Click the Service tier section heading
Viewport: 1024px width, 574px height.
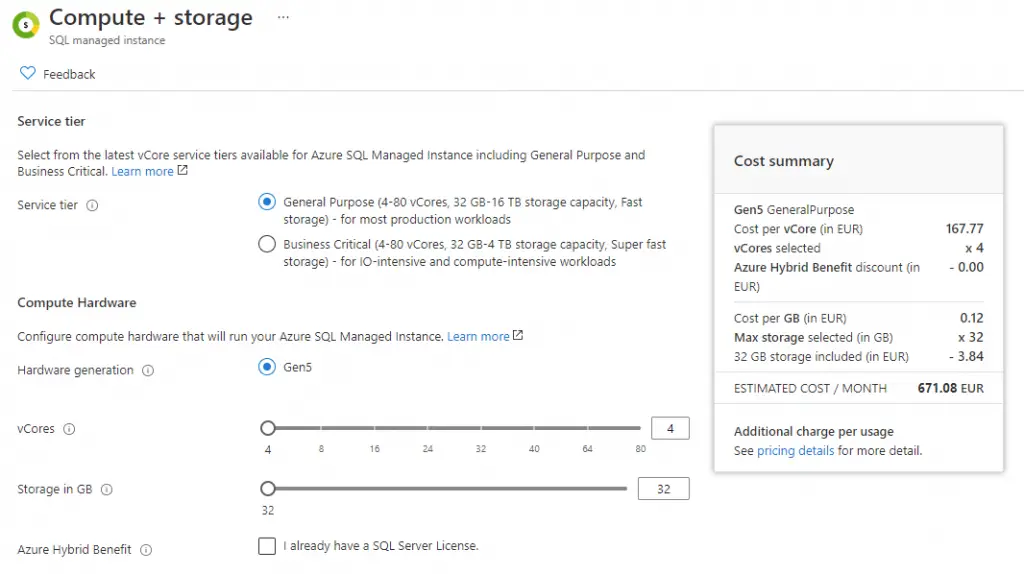click(51, 121)
